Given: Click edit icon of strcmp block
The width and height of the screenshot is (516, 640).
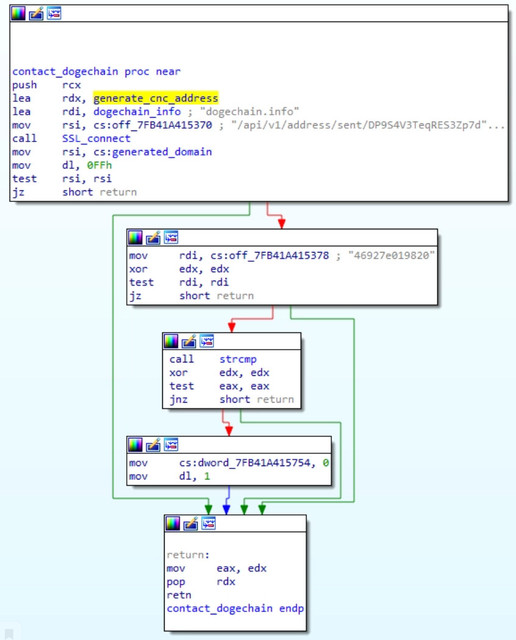Looking at the screenshot, I should 189,341.
